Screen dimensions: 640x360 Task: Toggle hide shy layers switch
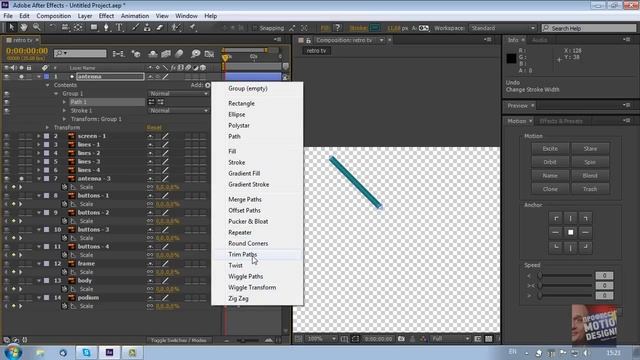153,53
